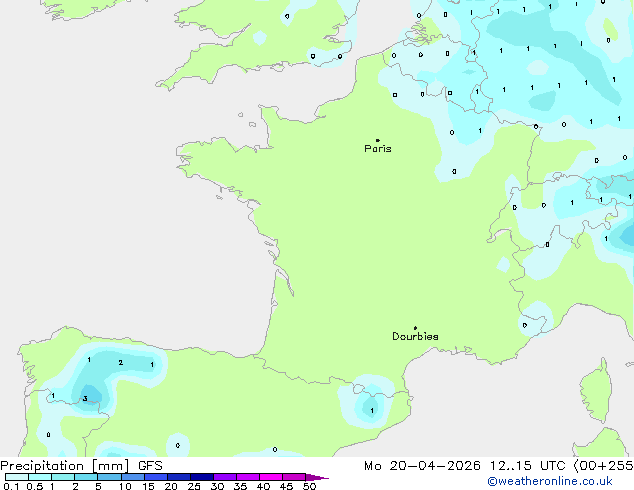Pick the 1–2 mm legend swatch
Viewport: 634px width, 490px height.
tap(63, 477)
